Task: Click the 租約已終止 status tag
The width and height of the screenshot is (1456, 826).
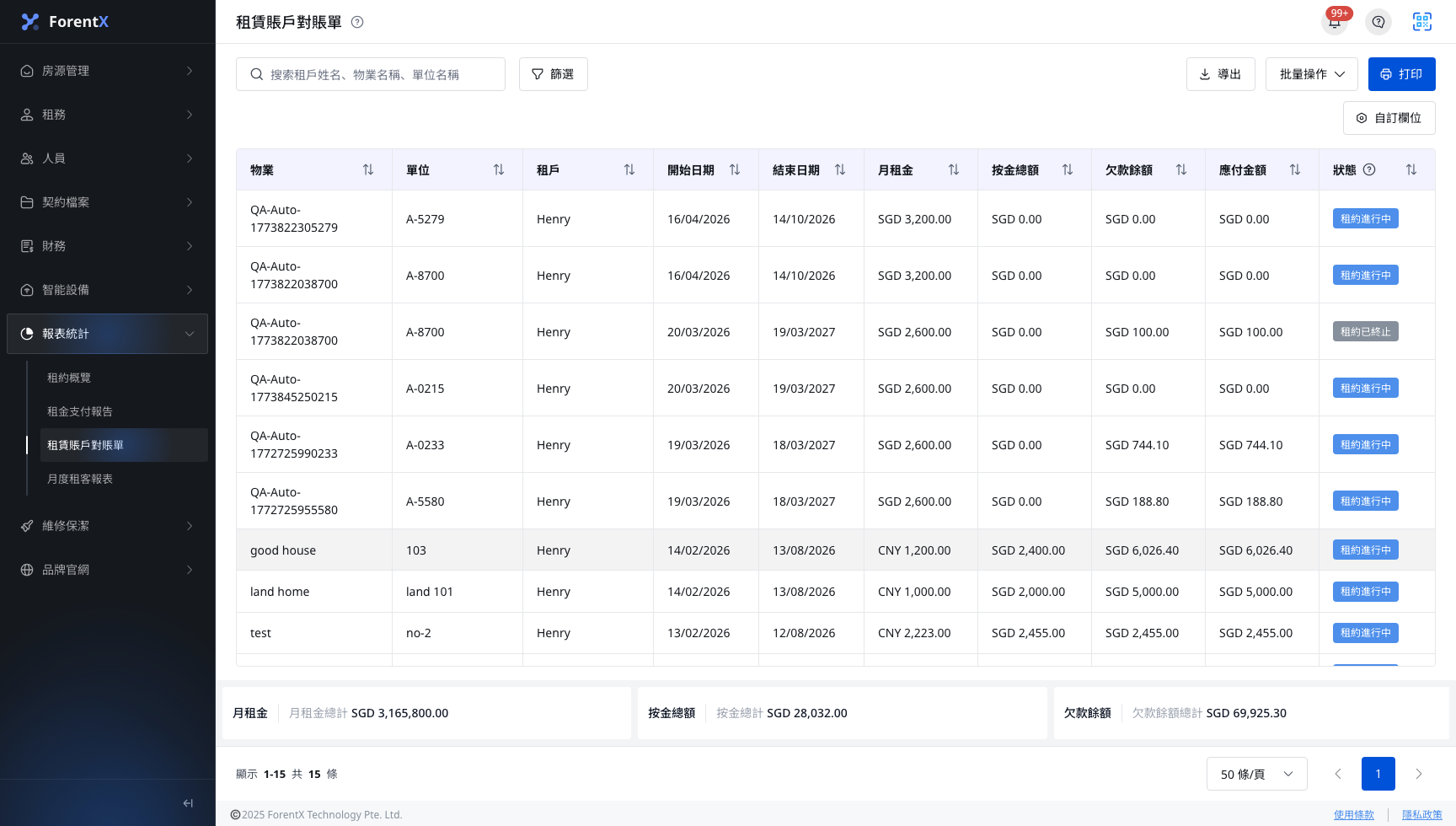Action: pyautogui.click(x=1366, y=332)
